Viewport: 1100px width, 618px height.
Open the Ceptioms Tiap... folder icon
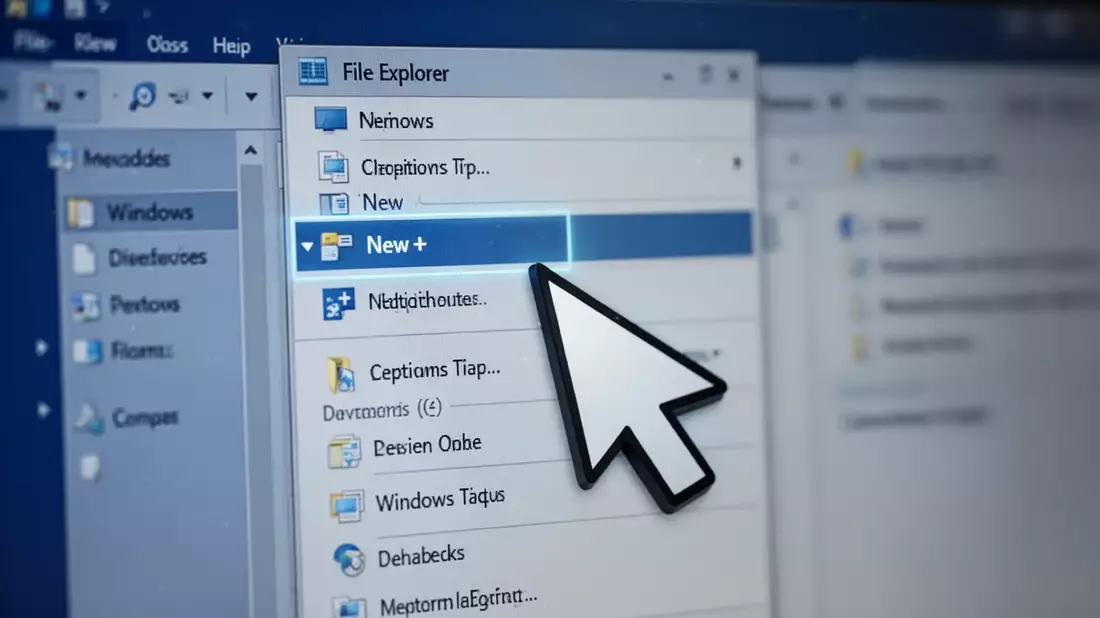tap(341, 375)
